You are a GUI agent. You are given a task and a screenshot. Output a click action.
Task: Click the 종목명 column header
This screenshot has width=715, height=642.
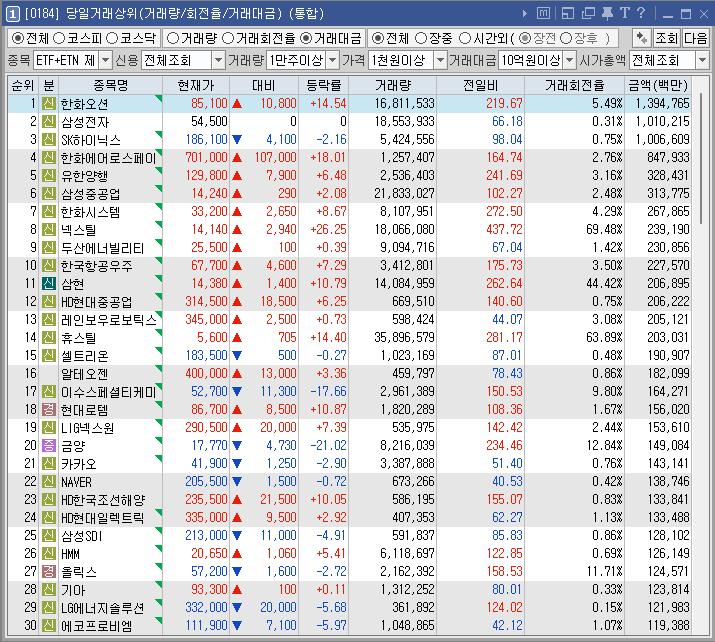[110, 85]
